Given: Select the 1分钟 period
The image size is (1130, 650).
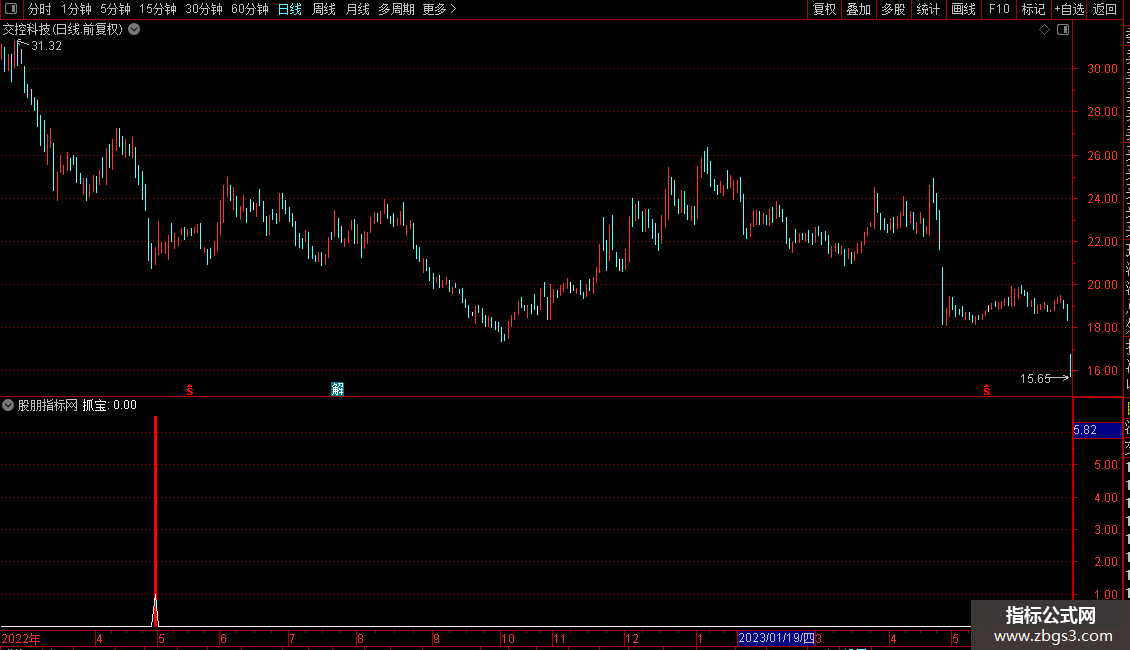Looking at the screenshot, I should point(76,9).
